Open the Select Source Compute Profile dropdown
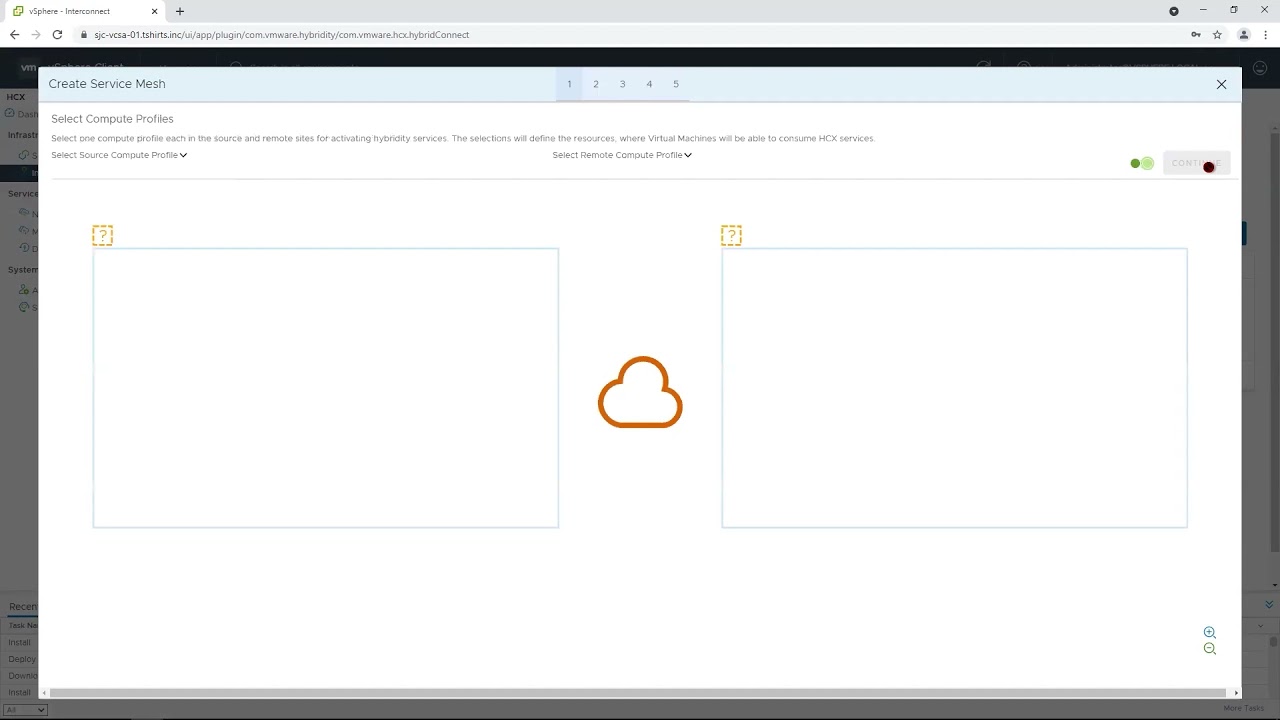This screenshot has height=720, width=1280. pyautogui.click(x=118, y=155)
